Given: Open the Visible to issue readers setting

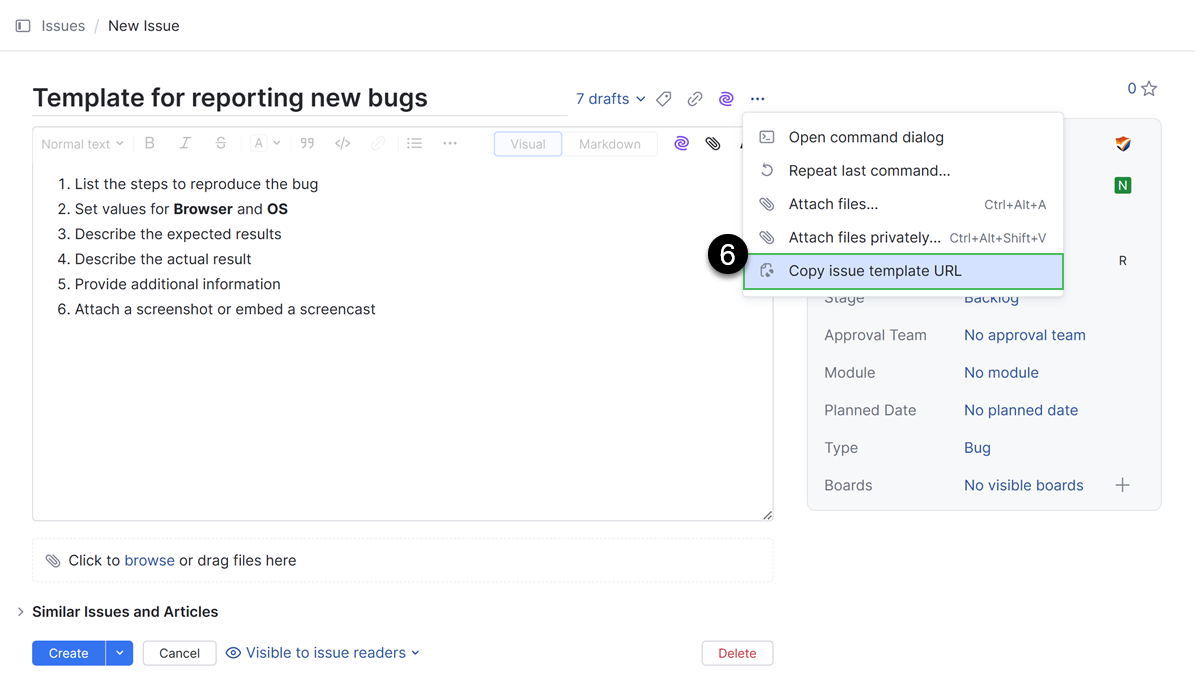Looking at the screenshot, I should click(323, 653).
